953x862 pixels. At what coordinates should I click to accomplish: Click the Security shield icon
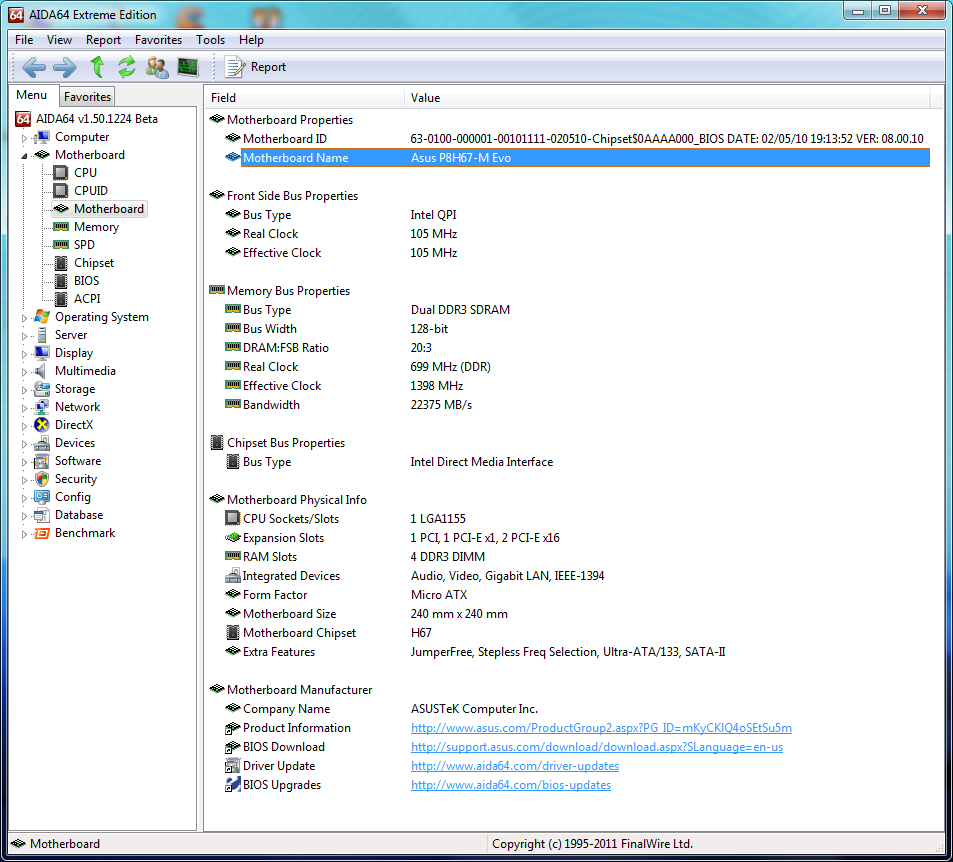pyautogui.click(x=42, y=479)
